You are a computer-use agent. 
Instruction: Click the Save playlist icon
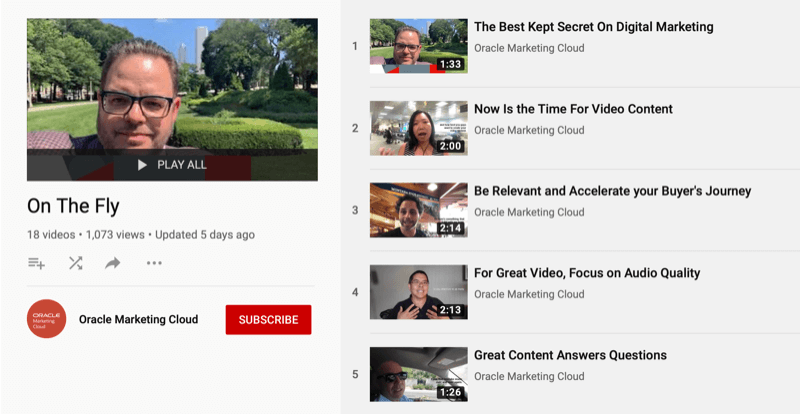[36, 263]
